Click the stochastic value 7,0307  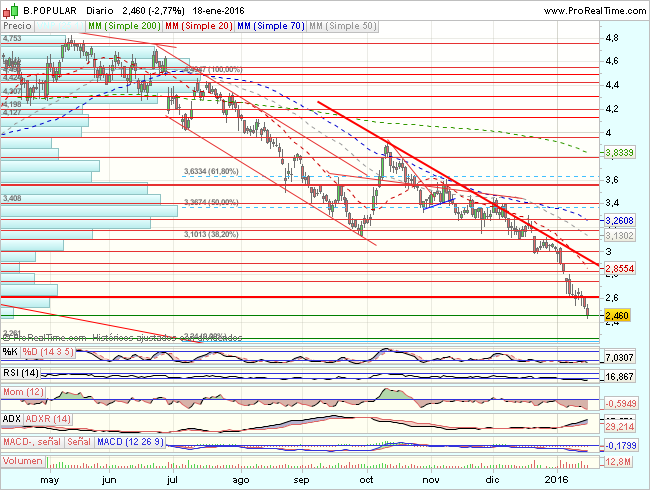point(619,357)
